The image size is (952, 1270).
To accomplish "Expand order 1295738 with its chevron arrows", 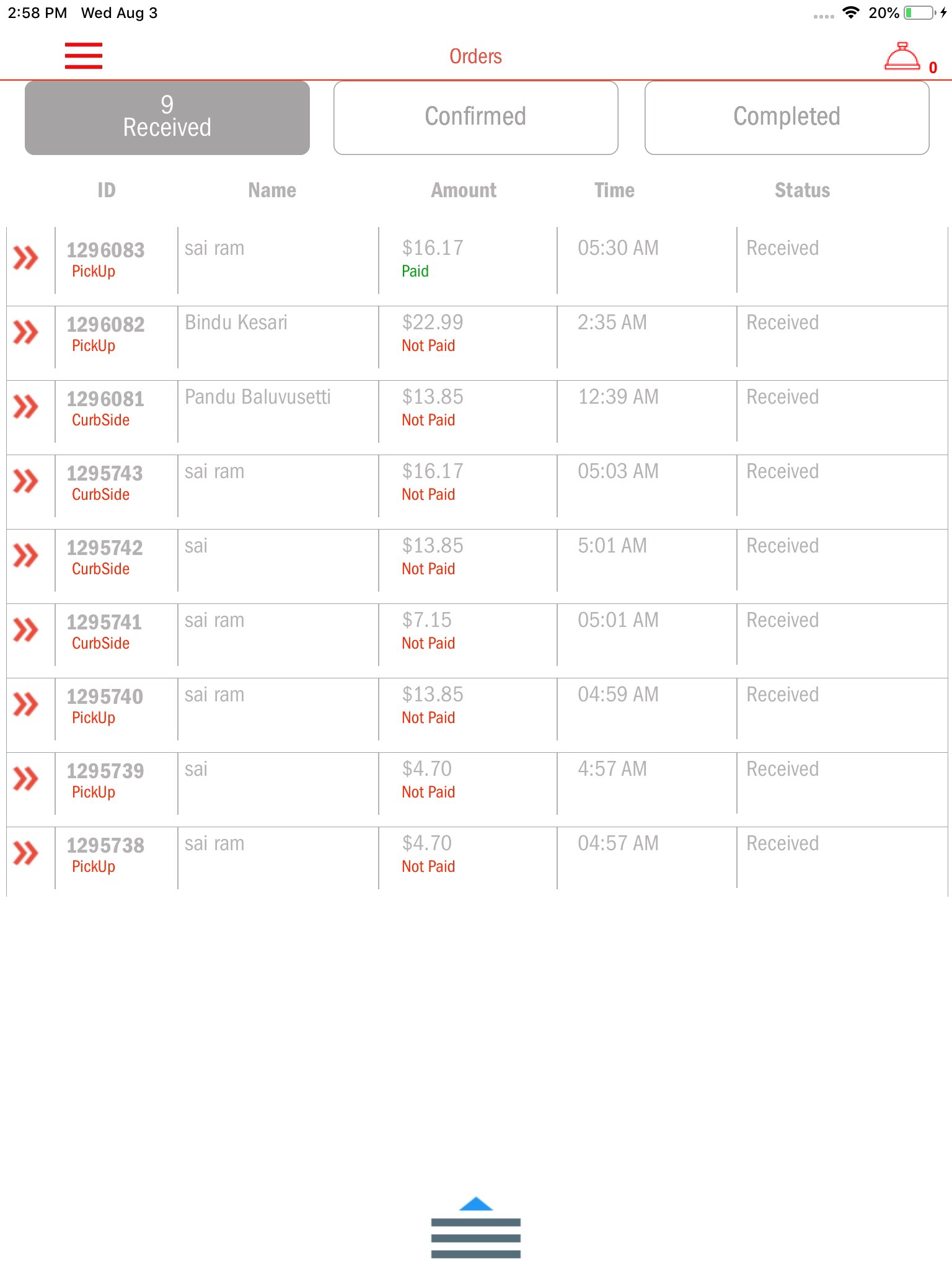I will click(x=26, y=853).
